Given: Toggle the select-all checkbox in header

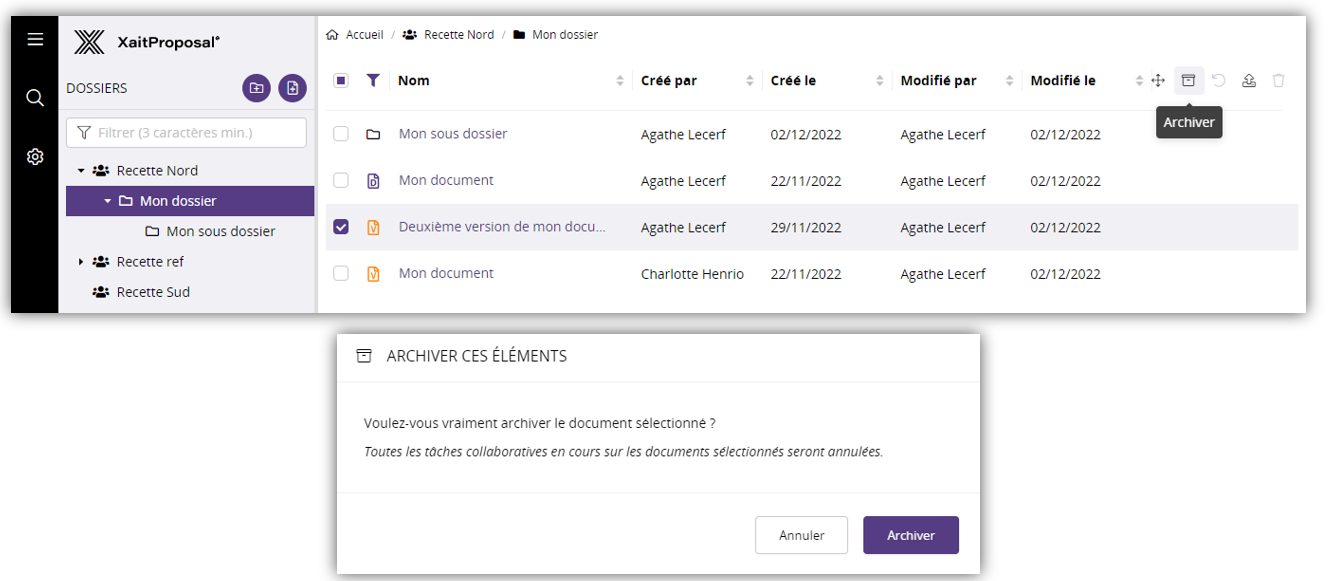Looking at the screenshot, I should [341, 81].
